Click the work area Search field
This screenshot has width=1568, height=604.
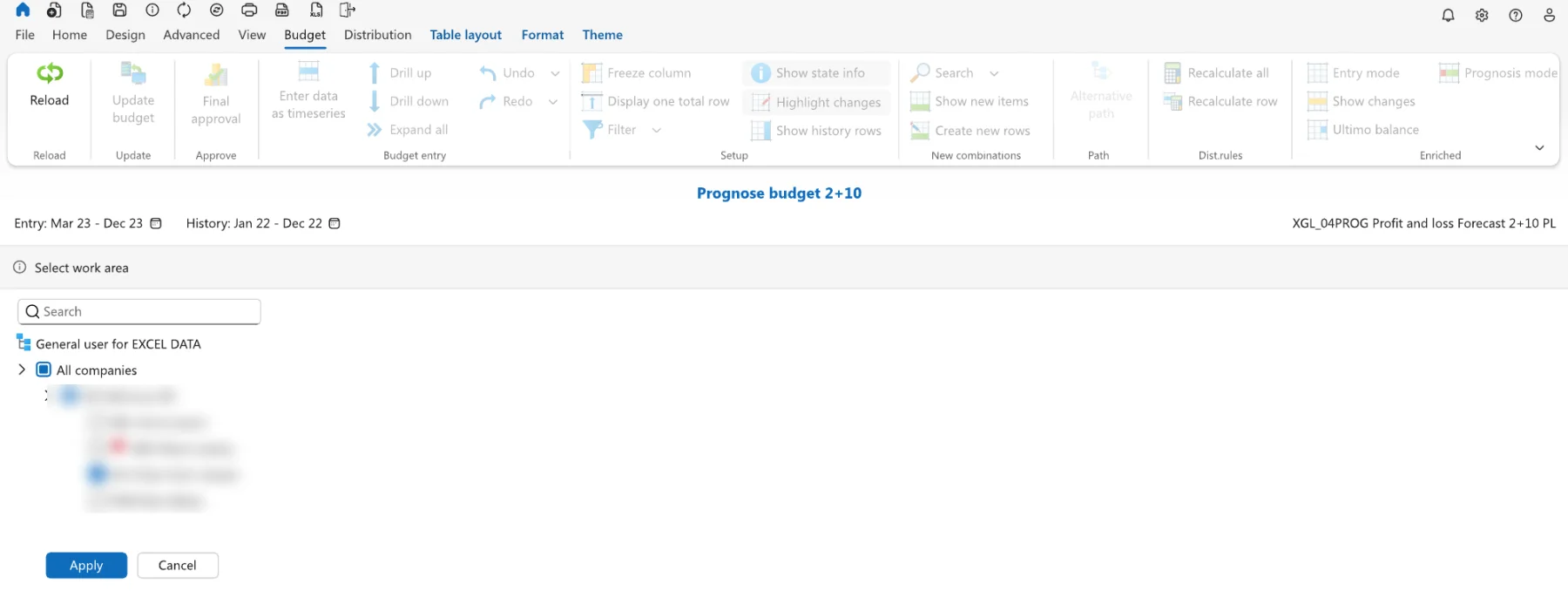(139, 311)
